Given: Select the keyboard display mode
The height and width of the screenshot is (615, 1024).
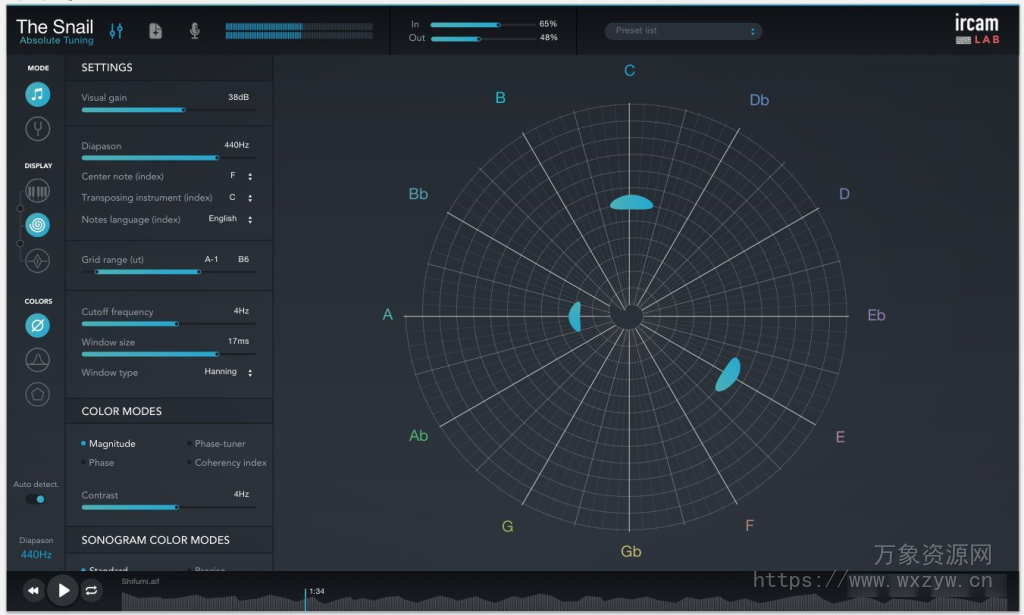Looking at the screenshot, I should [36, 190].
